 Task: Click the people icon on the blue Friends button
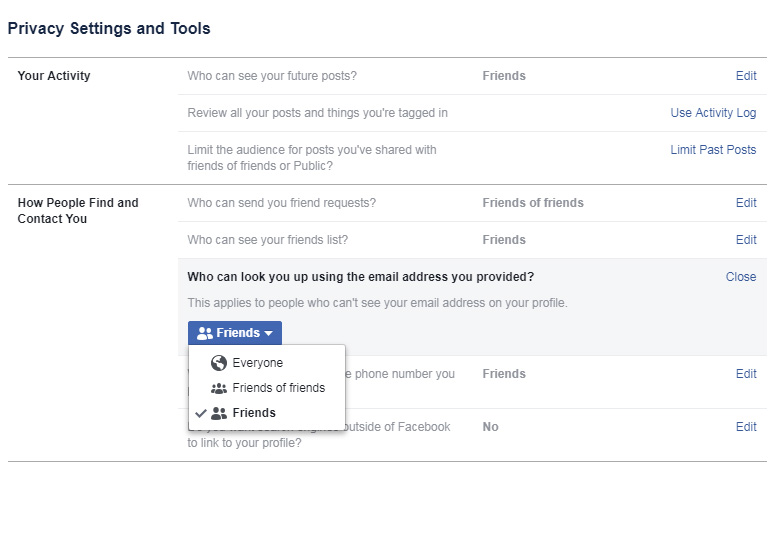pyautogui.click(x=205, y=333)
